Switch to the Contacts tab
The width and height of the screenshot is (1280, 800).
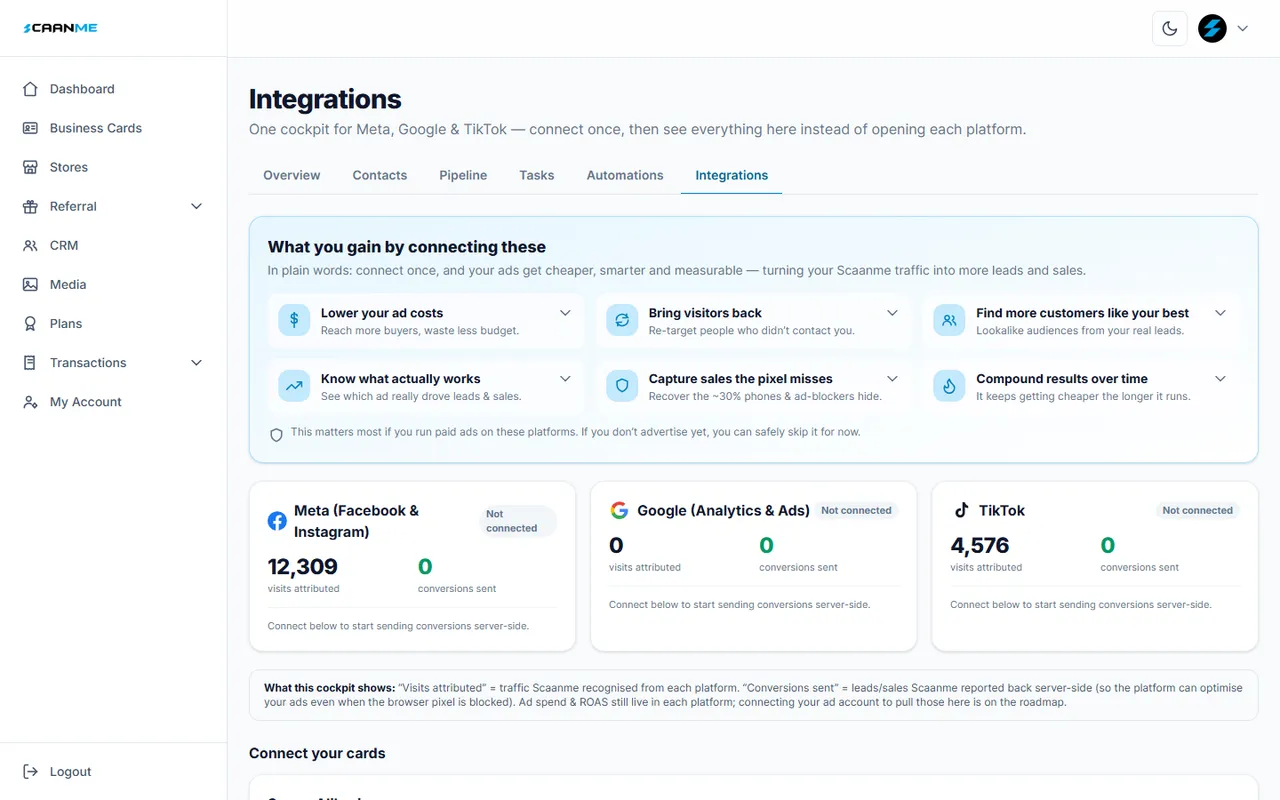(x=380, y=175)
